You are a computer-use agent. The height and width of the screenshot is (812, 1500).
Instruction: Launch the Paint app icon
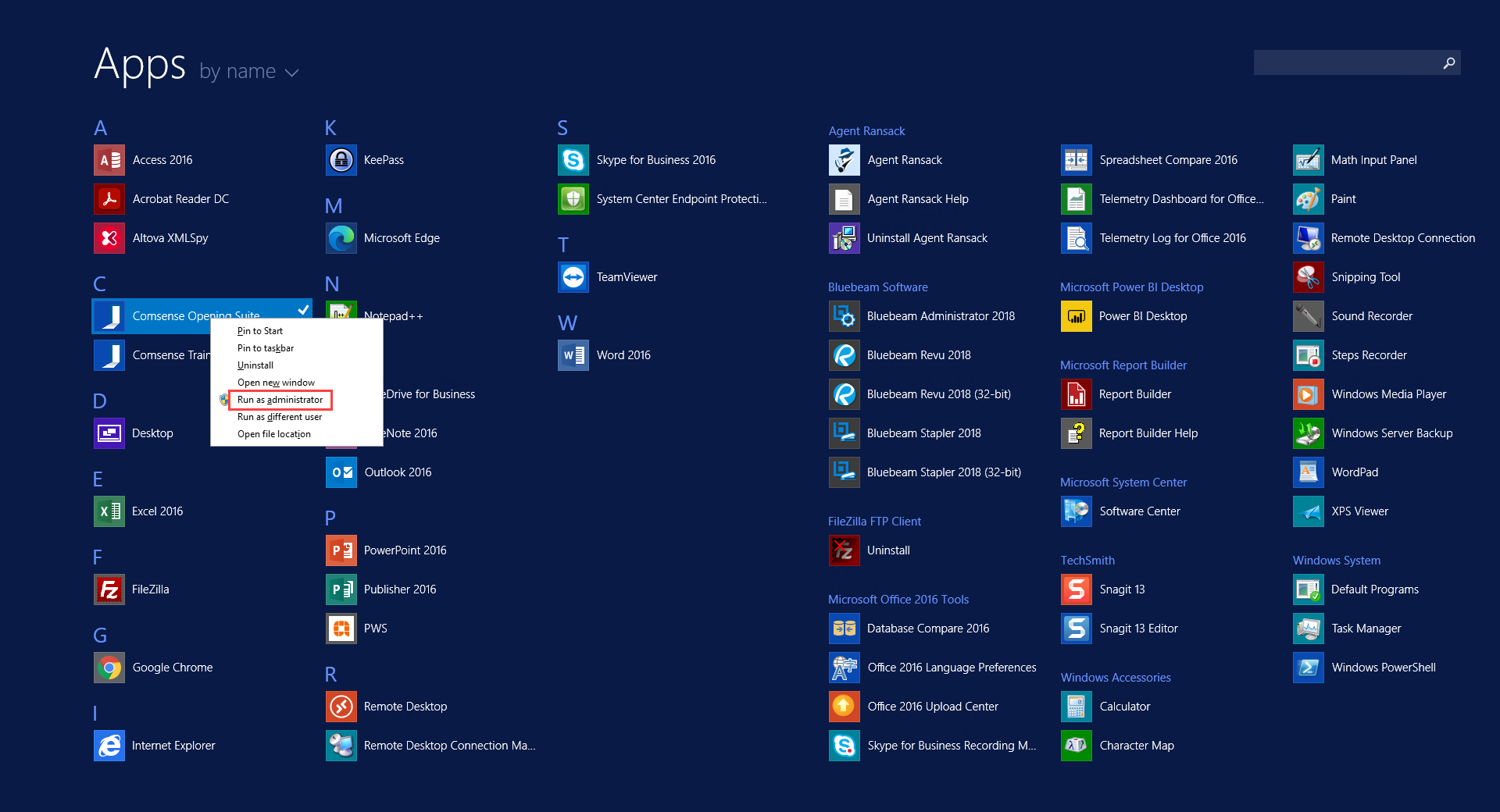point(1309,199)
